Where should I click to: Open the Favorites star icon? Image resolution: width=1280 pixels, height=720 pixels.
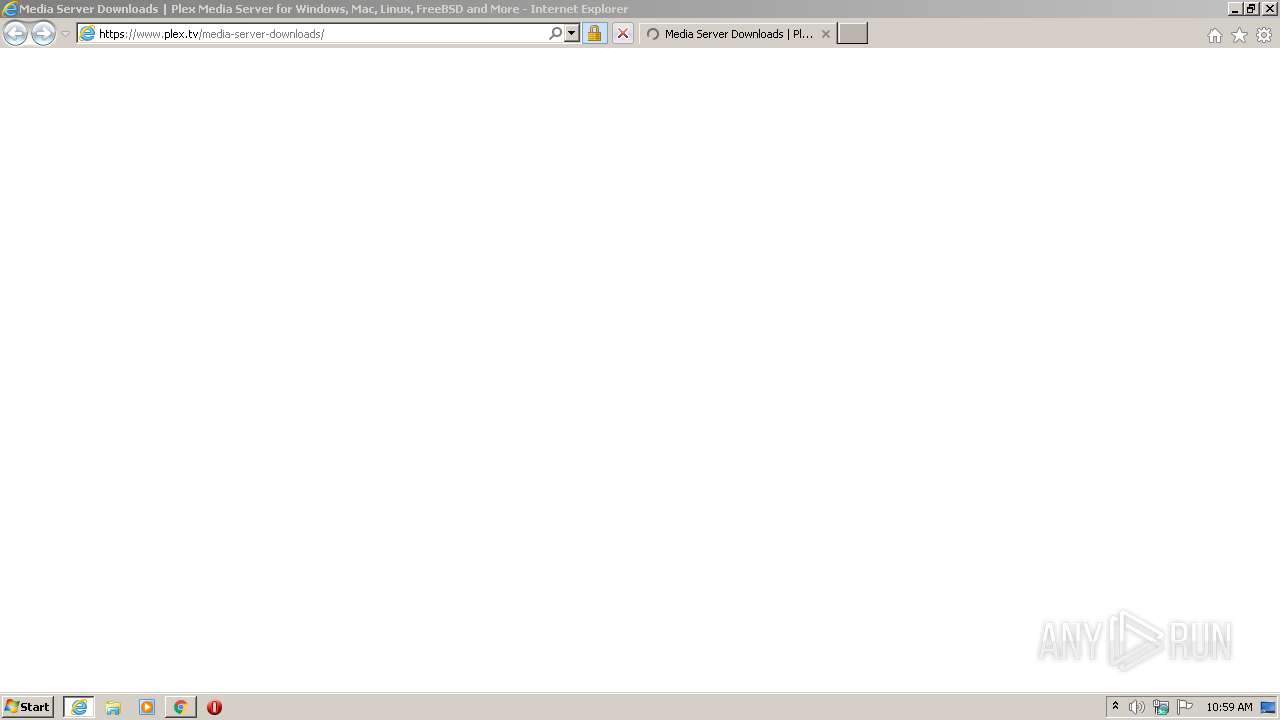pyautogui.click(x=1239, y=35)
